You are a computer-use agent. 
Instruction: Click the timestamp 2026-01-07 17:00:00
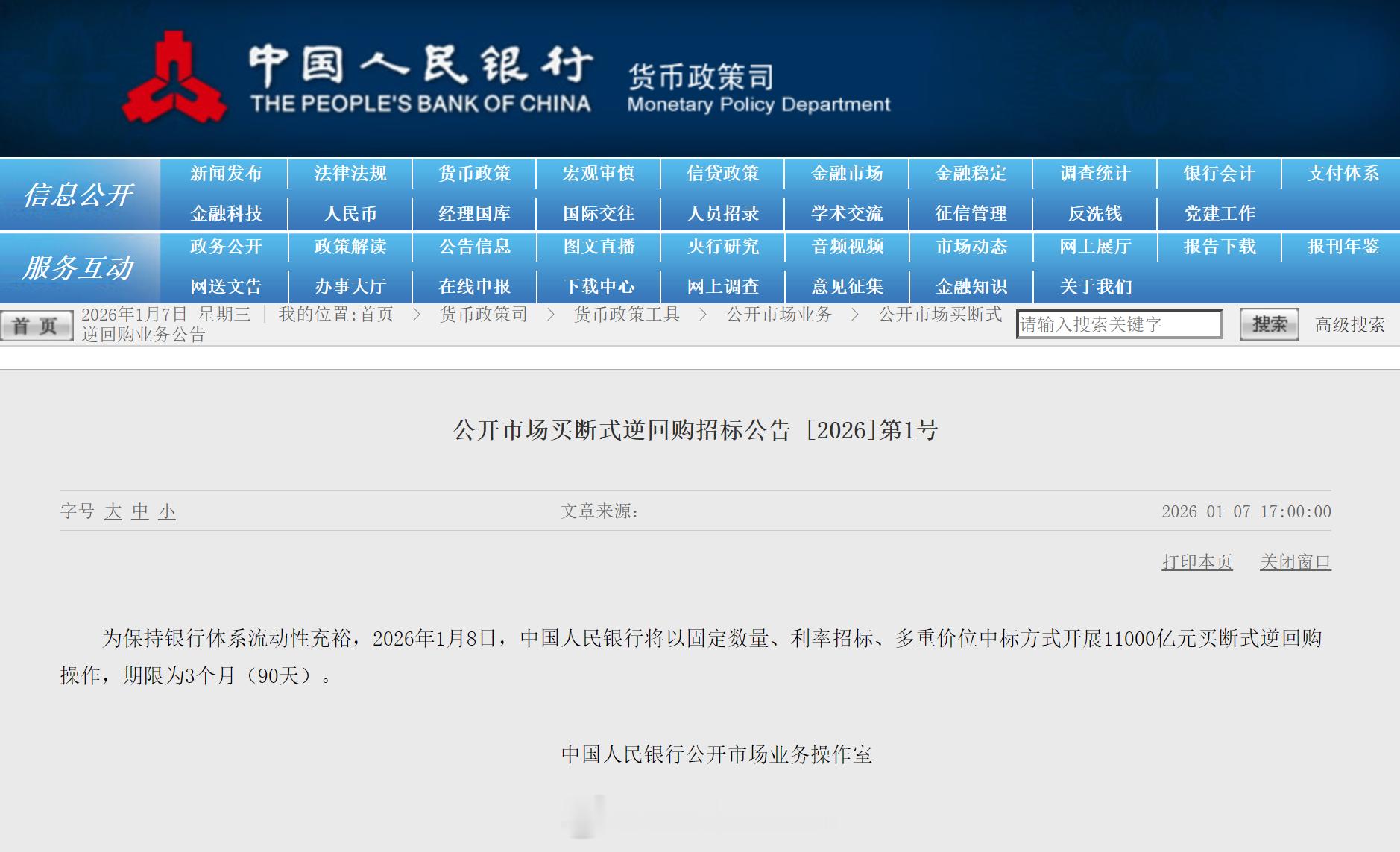click(x=1246, y=511)
